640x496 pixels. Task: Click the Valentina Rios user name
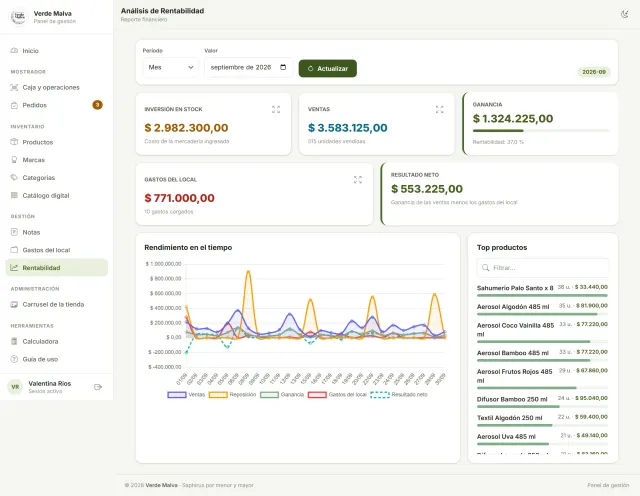tap(49, 383)
